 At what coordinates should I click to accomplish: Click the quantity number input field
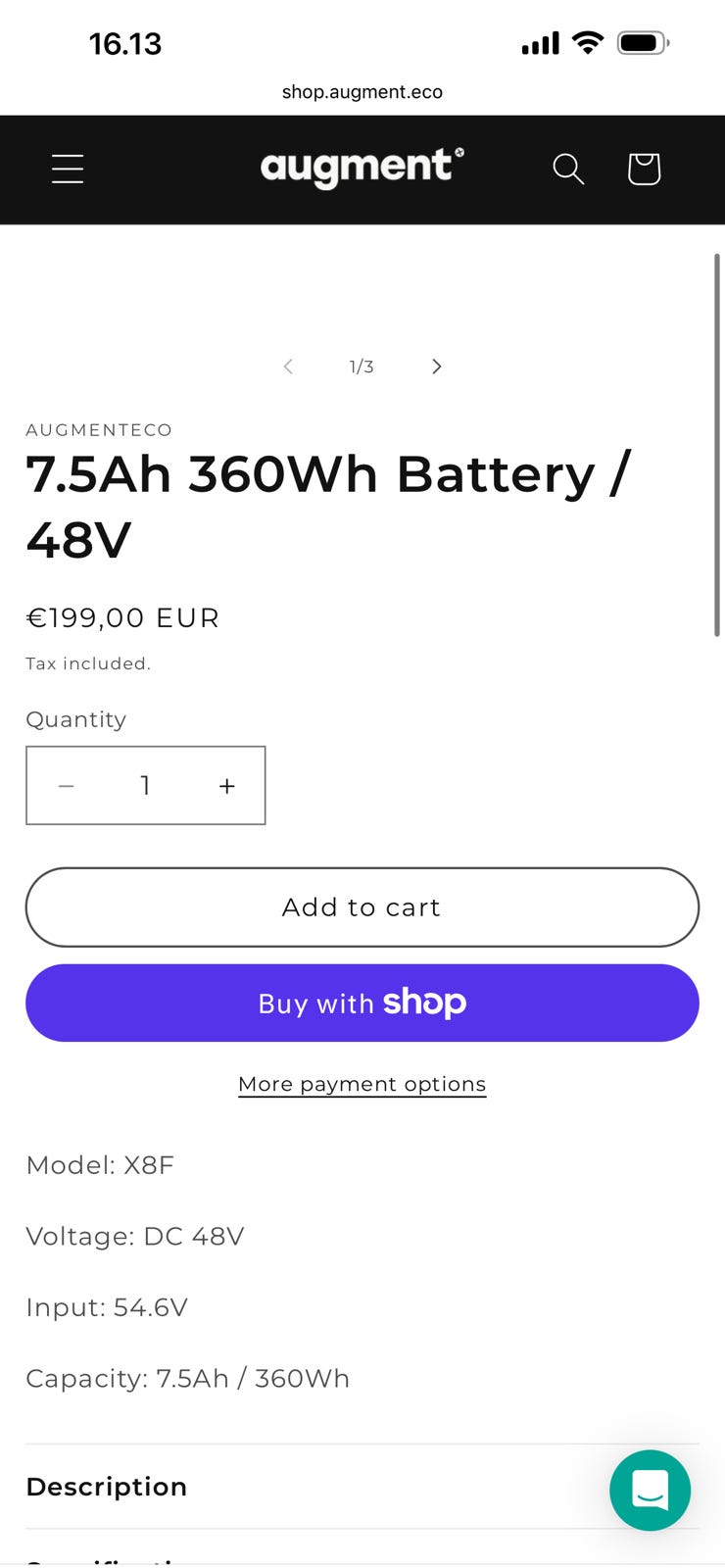tap(146, 786)
